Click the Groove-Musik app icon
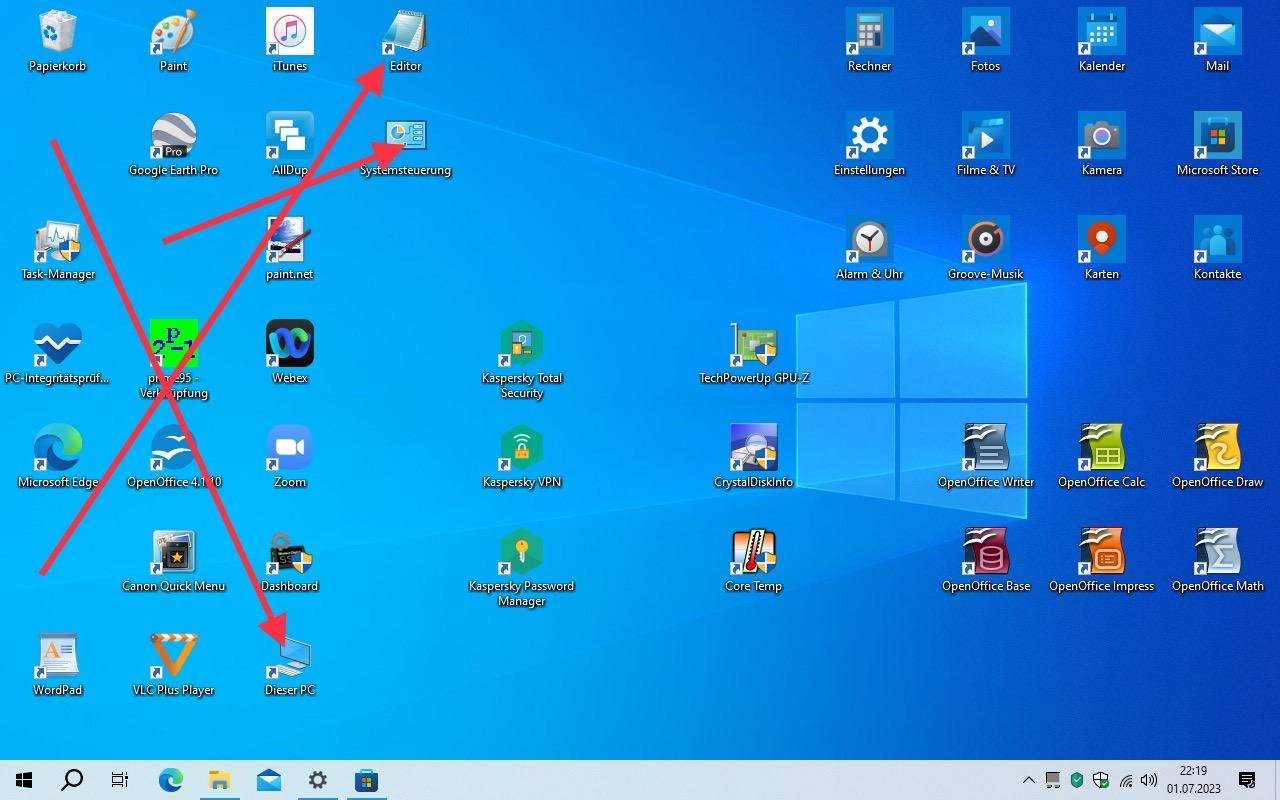 (985, 241)
